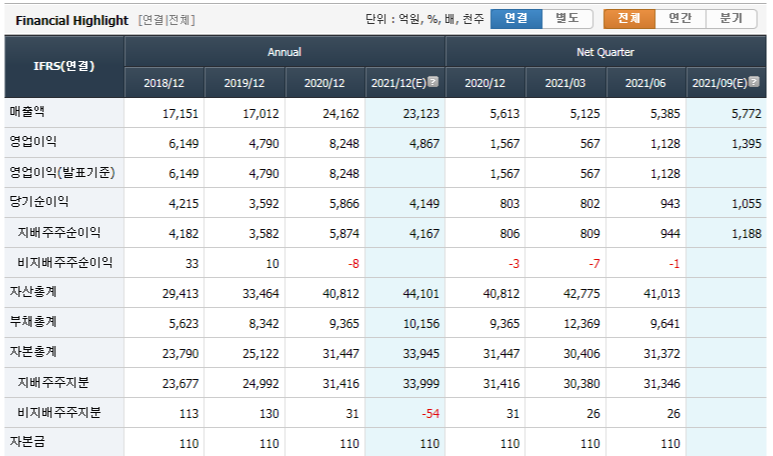
Task: Click the Net Quarter column group header
Action: (605, 52)
